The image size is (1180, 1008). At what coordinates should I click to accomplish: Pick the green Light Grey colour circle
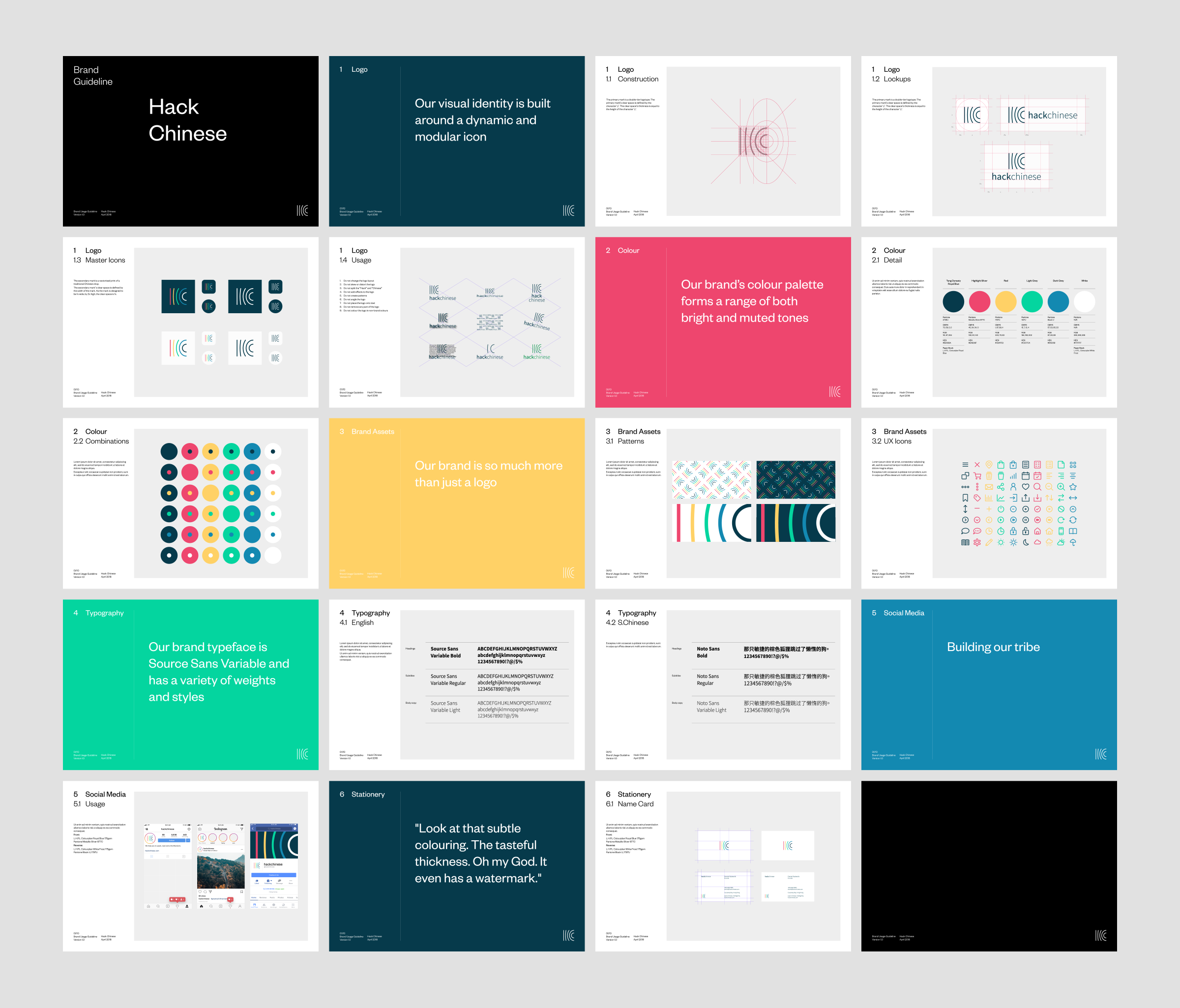(x=1032, y=301)
